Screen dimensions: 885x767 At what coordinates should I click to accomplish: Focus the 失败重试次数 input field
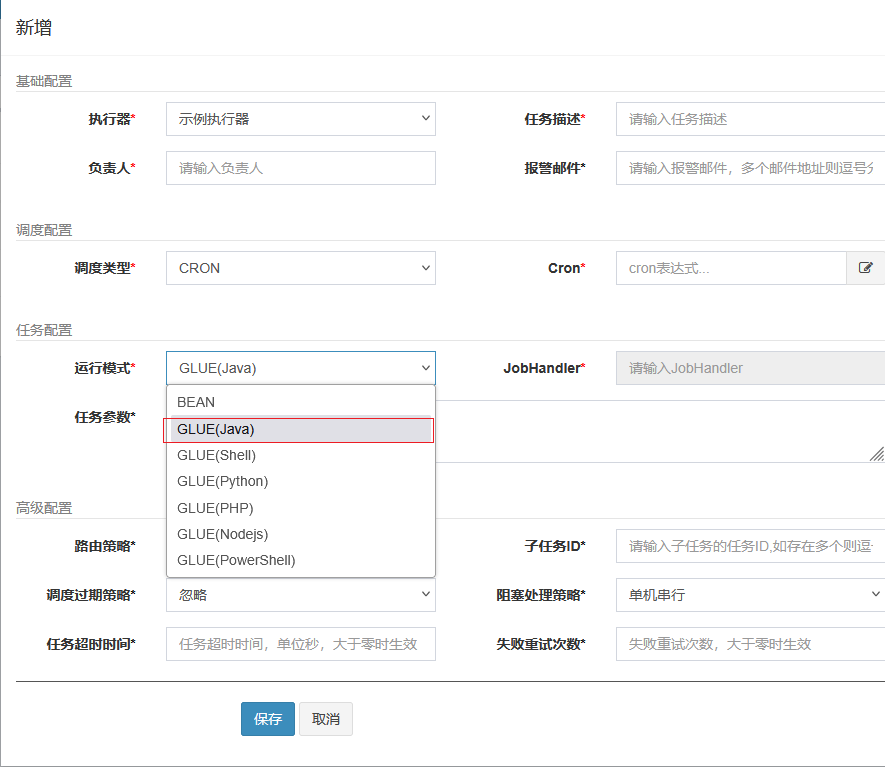click(x=751, y=644)
